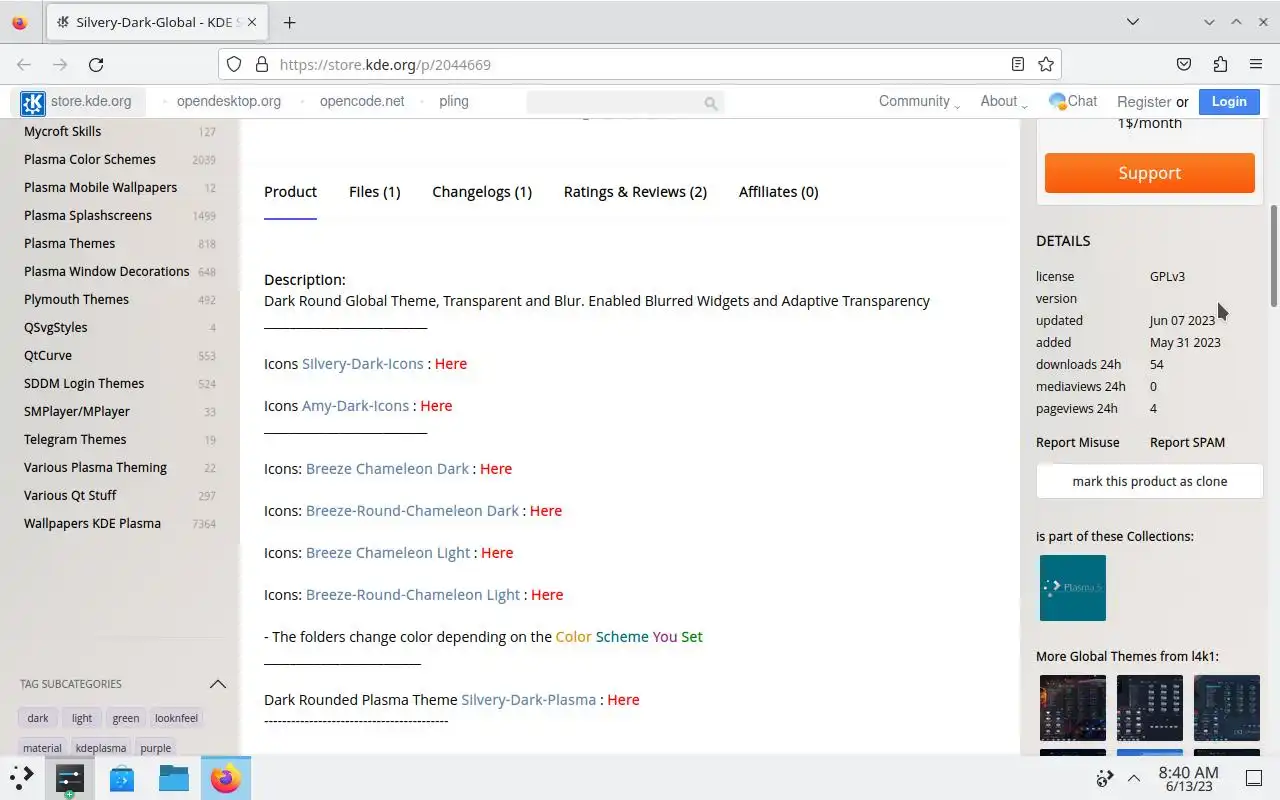Reload the current page
The height and width of the screenshot is (800, 1280).
[x=96, y=64]
